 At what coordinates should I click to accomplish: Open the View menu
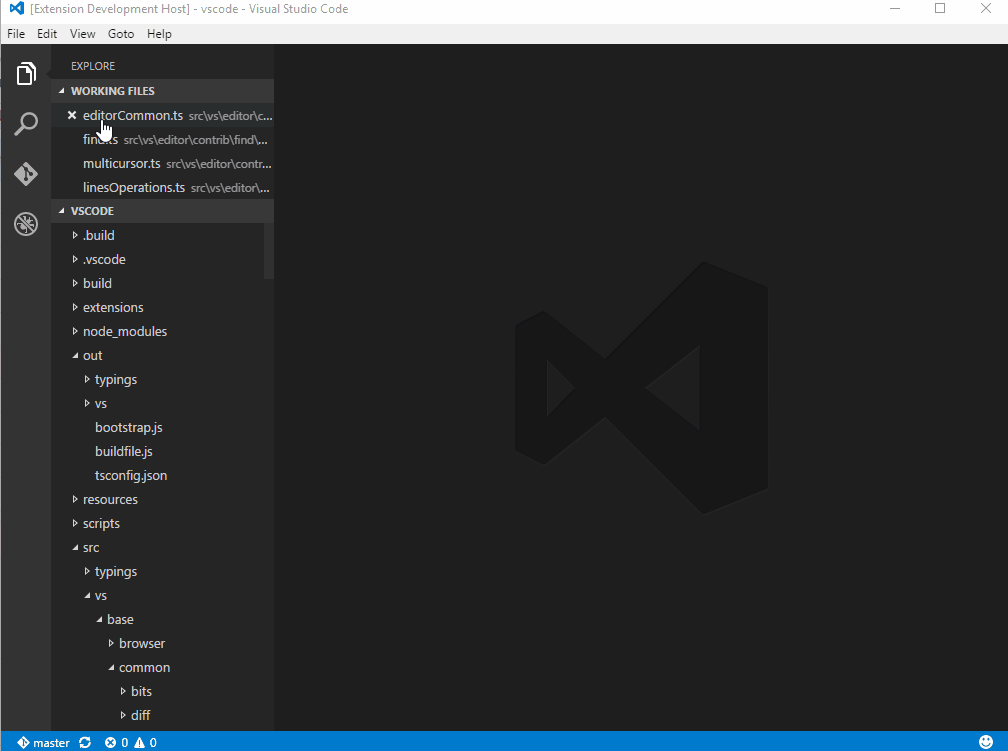82,33
